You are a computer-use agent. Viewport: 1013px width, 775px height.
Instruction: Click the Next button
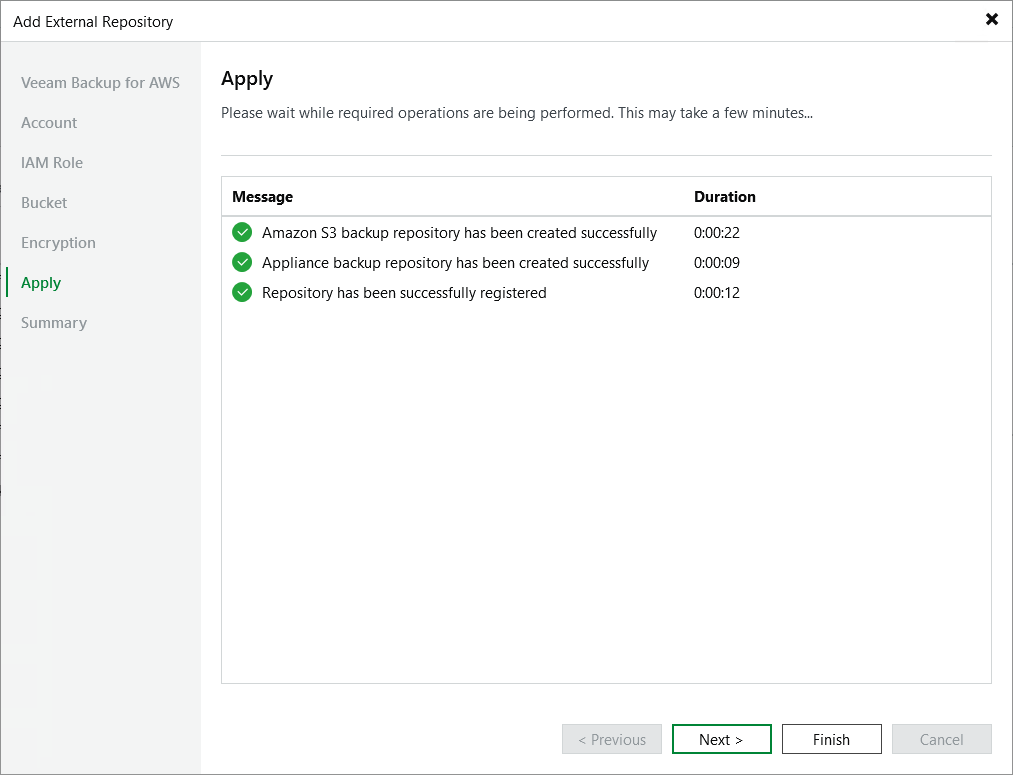721,740
